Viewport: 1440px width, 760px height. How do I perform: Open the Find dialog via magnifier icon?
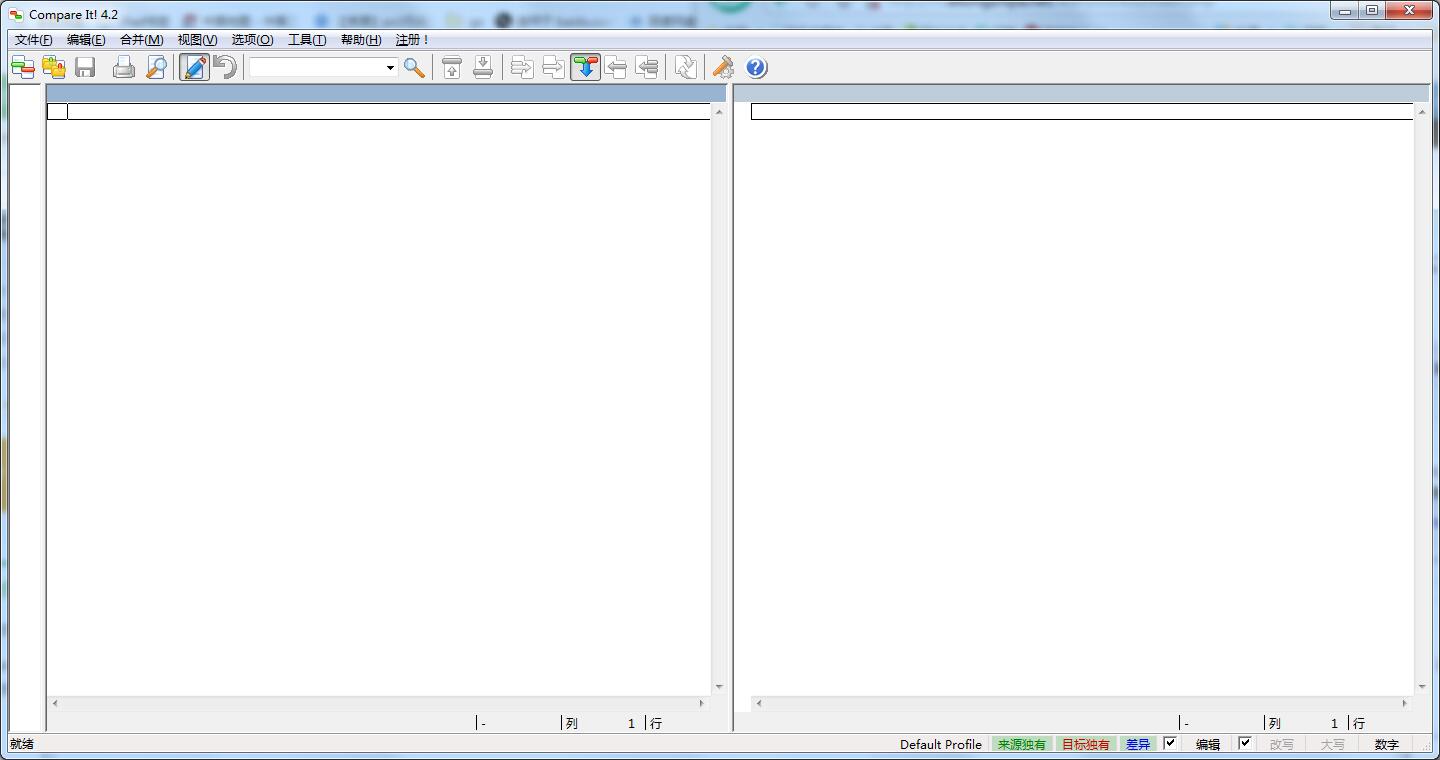[415, 67]
